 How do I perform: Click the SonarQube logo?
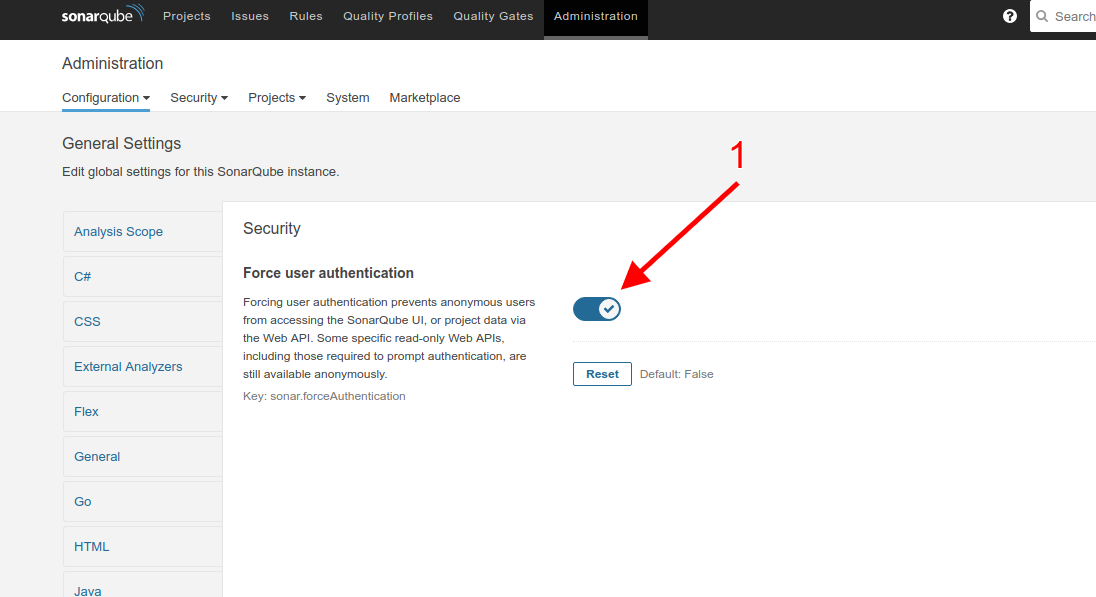click(103, 15)
